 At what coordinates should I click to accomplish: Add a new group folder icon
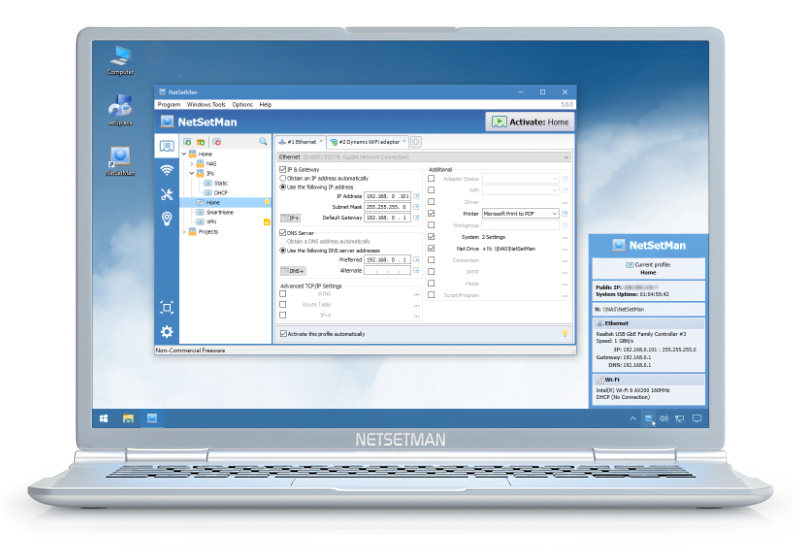[201, 142]
